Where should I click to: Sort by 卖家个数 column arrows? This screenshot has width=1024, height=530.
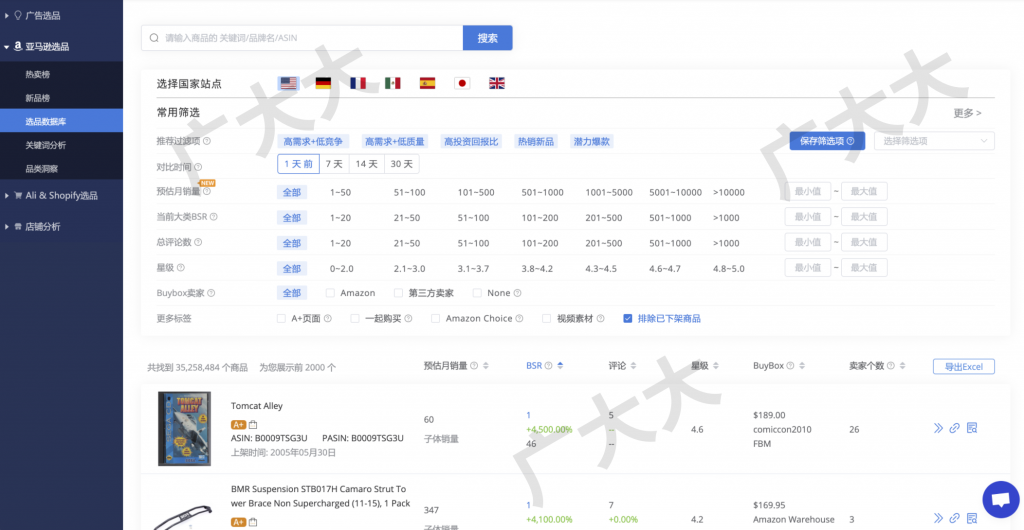[x=903, y=366]
